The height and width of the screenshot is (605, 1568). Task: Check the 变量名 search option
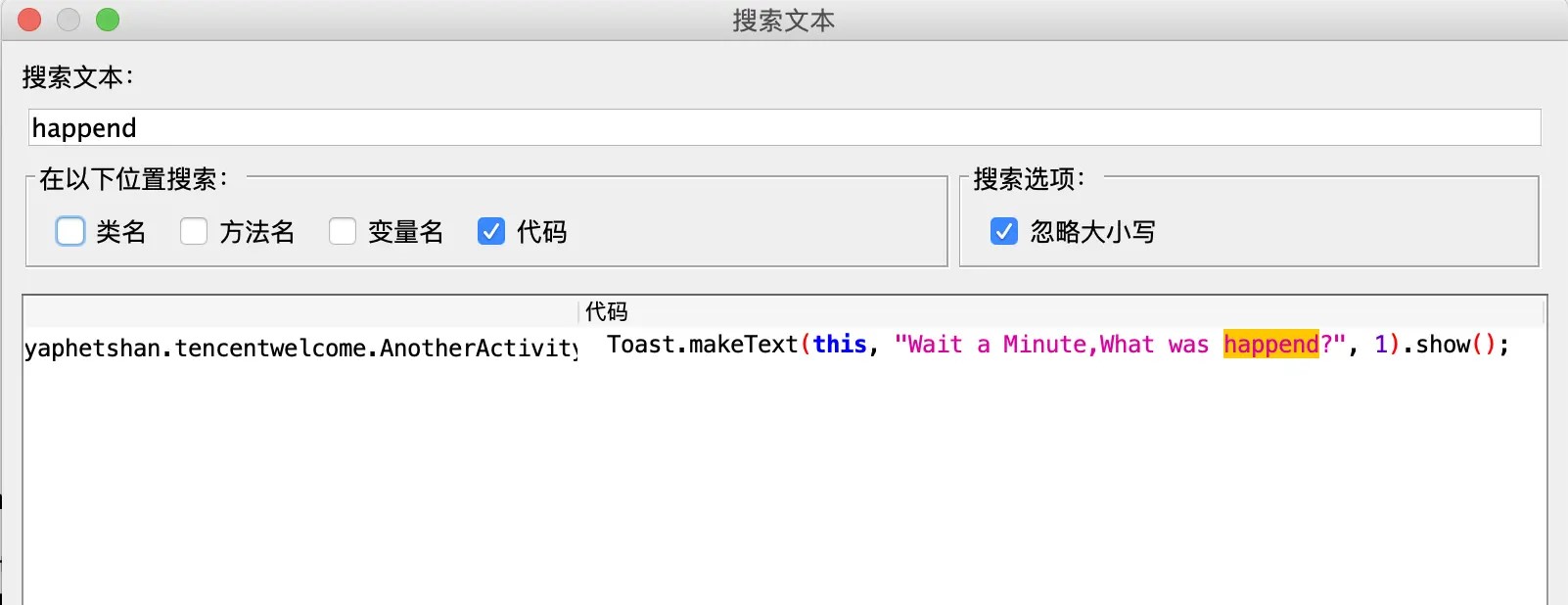click(343, 231)
